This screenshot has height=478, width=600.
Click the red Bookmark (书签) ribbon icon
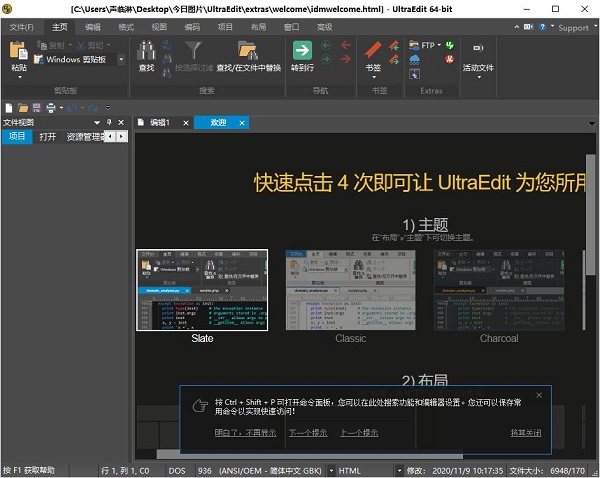(x=373, y=50)
